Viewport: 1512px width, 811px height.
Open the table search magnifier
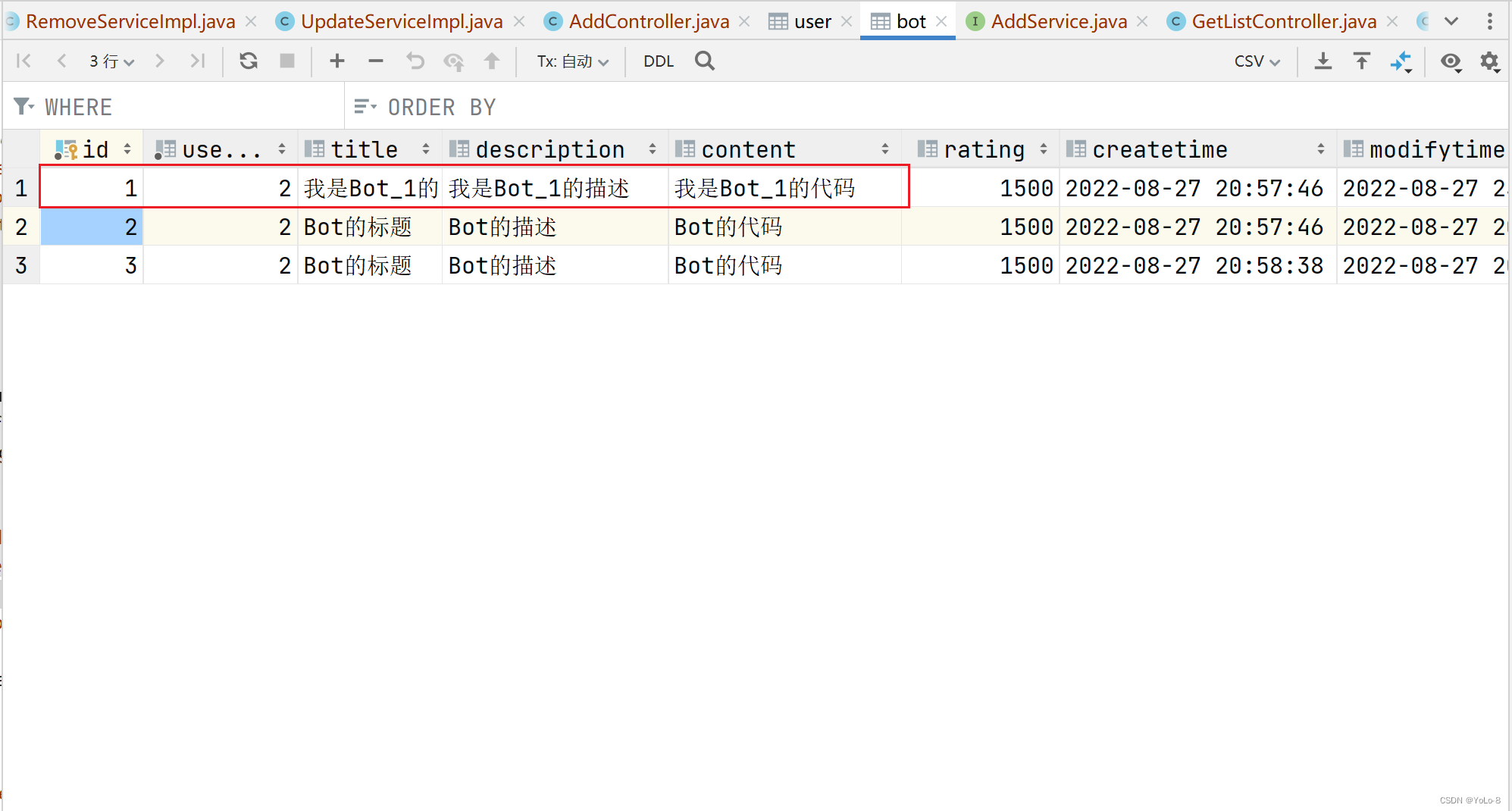click(705, 61)
